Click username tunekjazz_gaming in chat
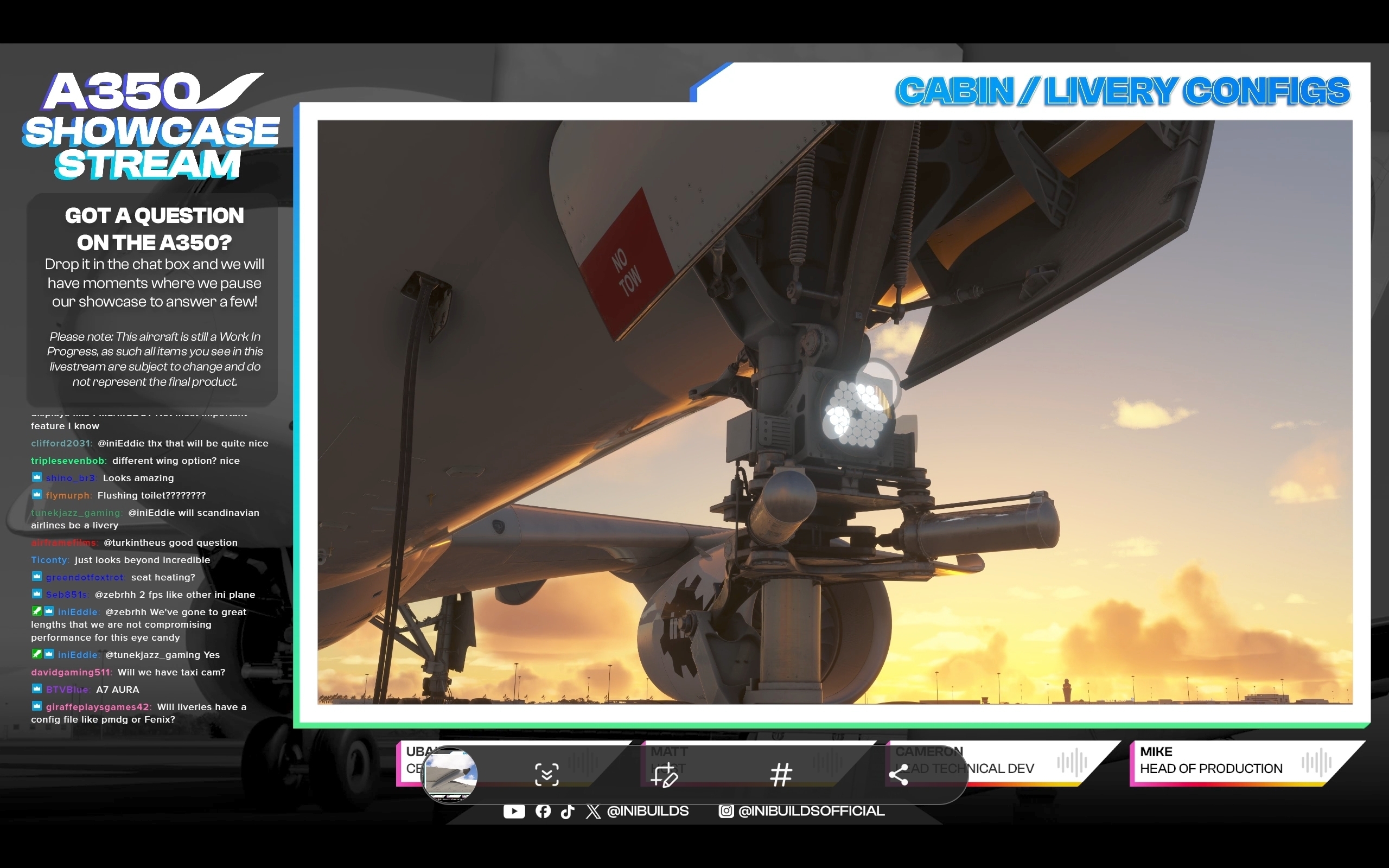The width and height of the screenshot is (1389, 868). [x=77, y=513]
